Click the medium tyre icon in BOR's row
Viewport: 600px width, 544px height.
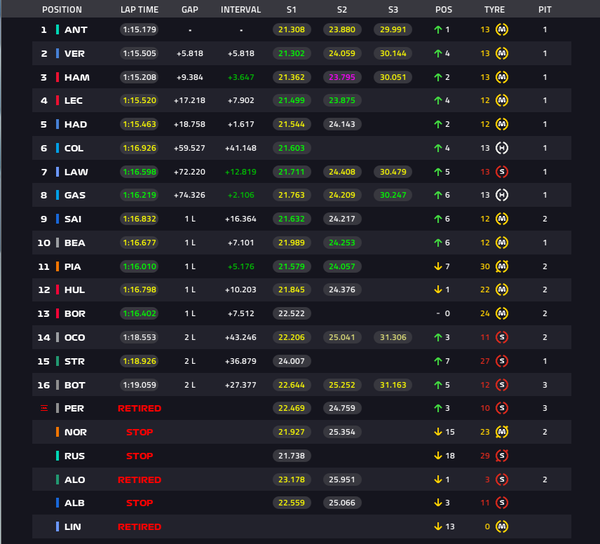pyautogui.click(x=502, y=313)
